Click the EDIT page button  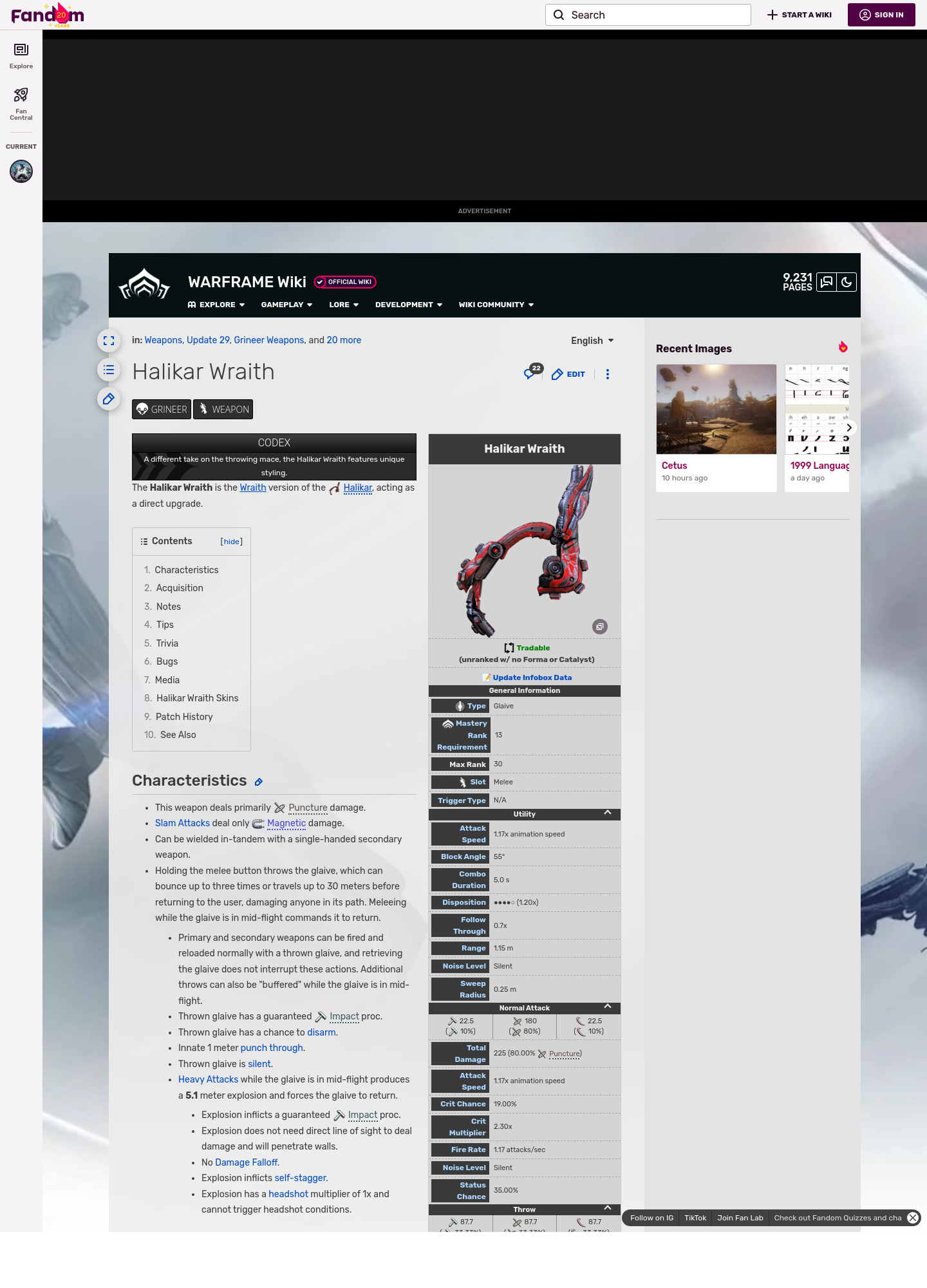coord(568,374)
